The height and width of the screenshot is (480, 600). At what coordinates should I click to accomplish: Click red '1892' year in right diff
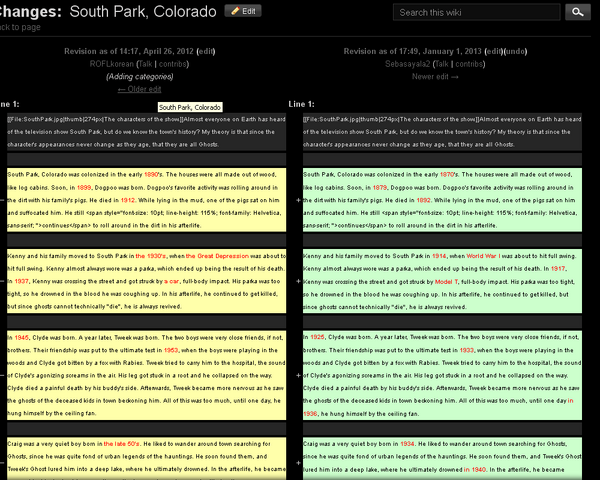[424, 200]
